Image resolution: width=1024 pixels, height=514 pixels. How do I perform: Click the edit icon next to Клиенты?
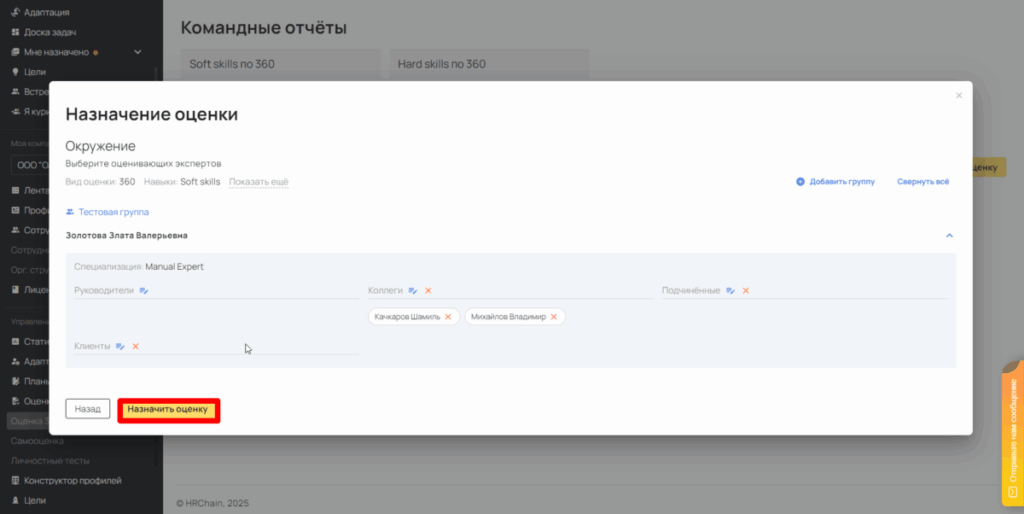pyautogui.click(x=120, y=346)
